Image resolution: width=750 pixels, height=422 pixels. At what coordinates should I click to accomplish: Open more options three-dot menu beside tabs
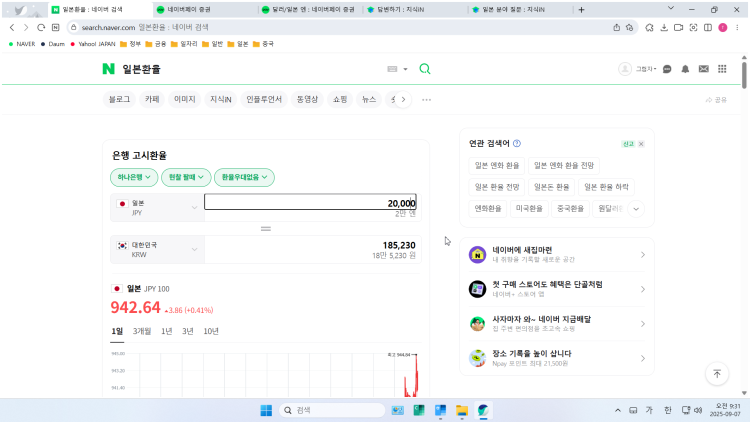[427, 100]
